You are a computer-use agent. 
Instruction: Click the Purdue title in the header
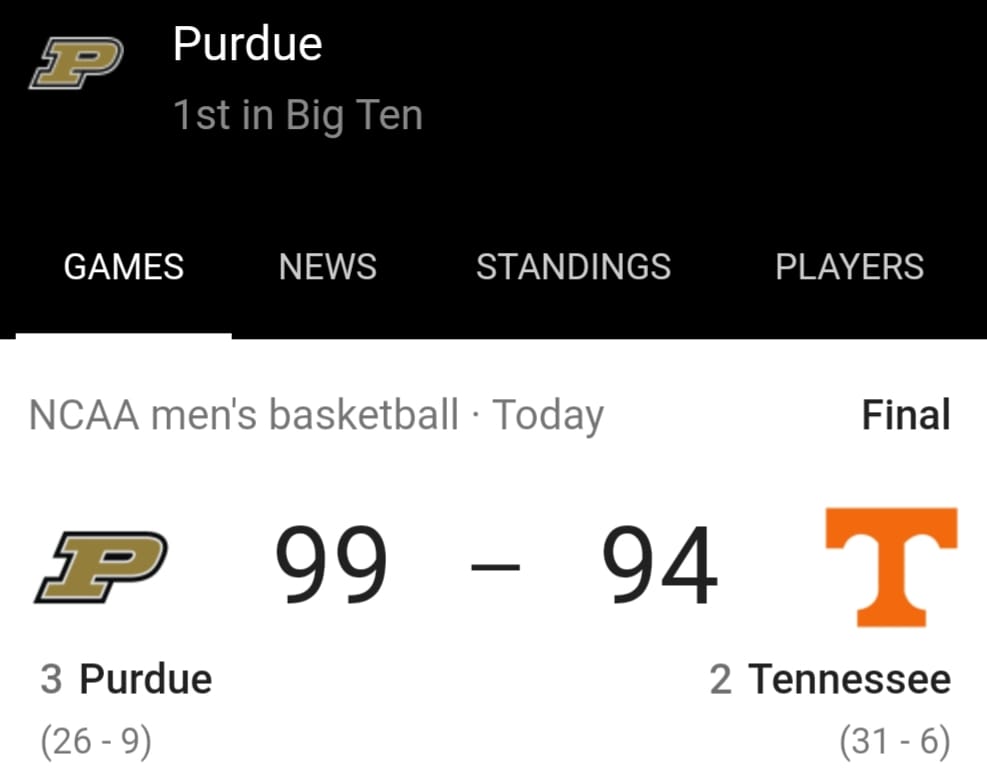tap(247, 44)
